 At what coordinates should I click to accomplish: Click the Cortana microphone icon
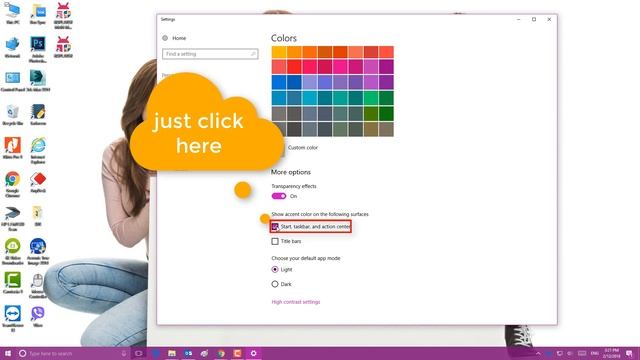[x=124, y=353]
